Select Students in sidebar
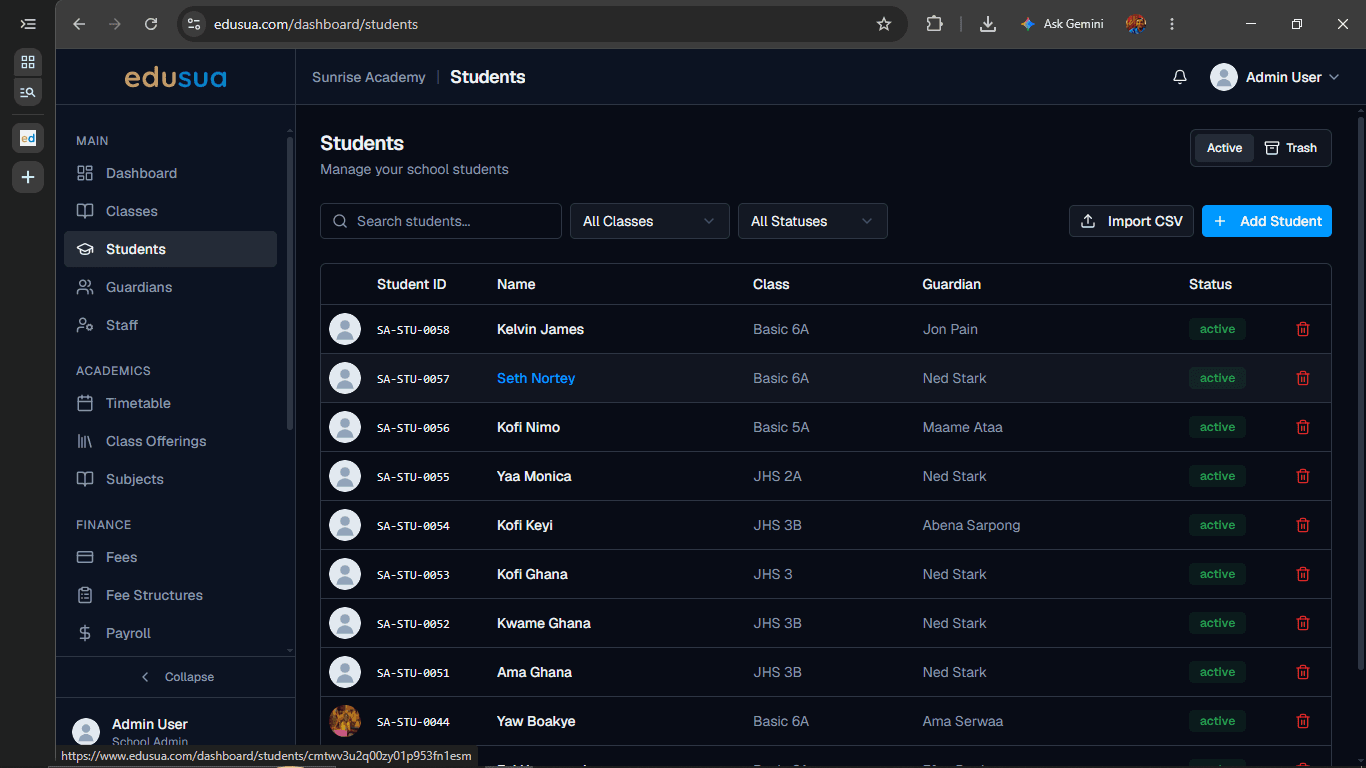Screen dimensions: 1366x768 pos(170,249)
